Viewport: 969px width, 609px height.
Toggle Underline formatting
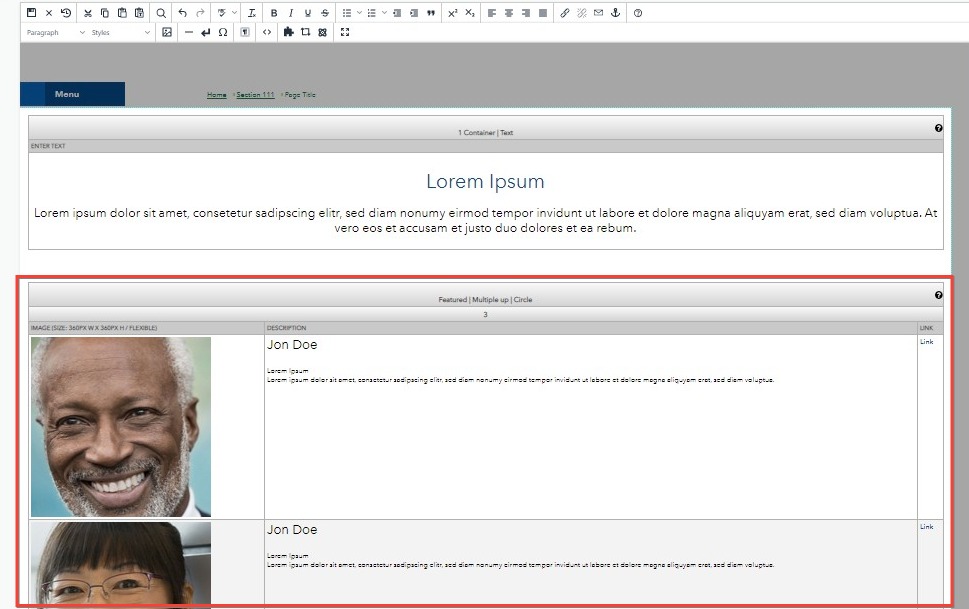(308, 12)
